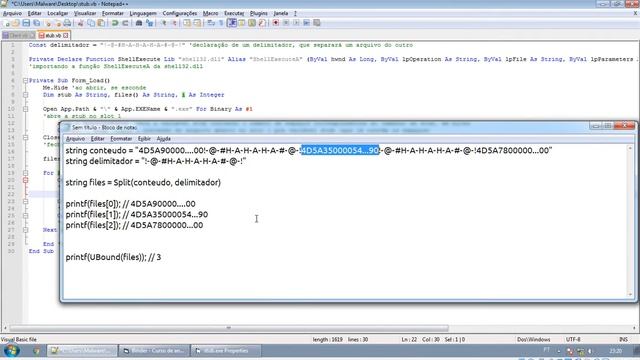
Task: Click the Print toolbar icon
Action: 67,23
